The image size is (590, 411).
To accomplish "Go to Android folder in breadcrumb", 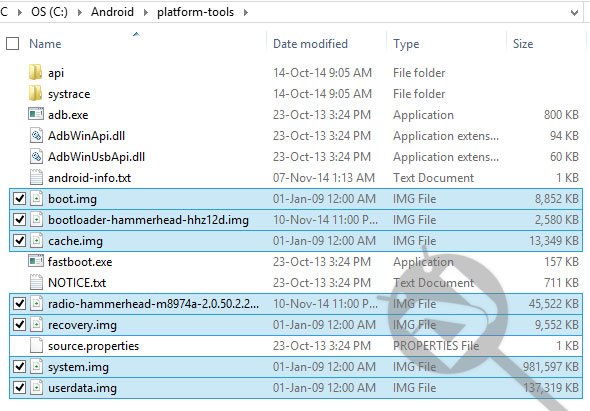I will (x=112, y=12).
